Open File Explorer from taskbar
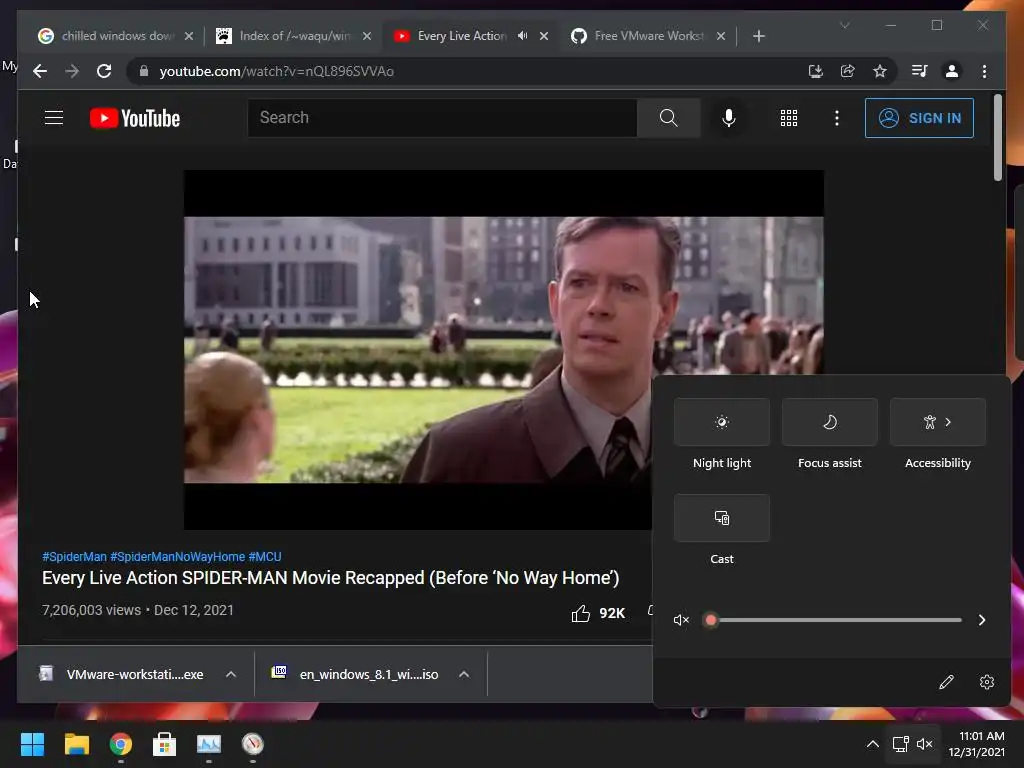The width and height of the screenshot is (1024, 768). tap(76, 744)
